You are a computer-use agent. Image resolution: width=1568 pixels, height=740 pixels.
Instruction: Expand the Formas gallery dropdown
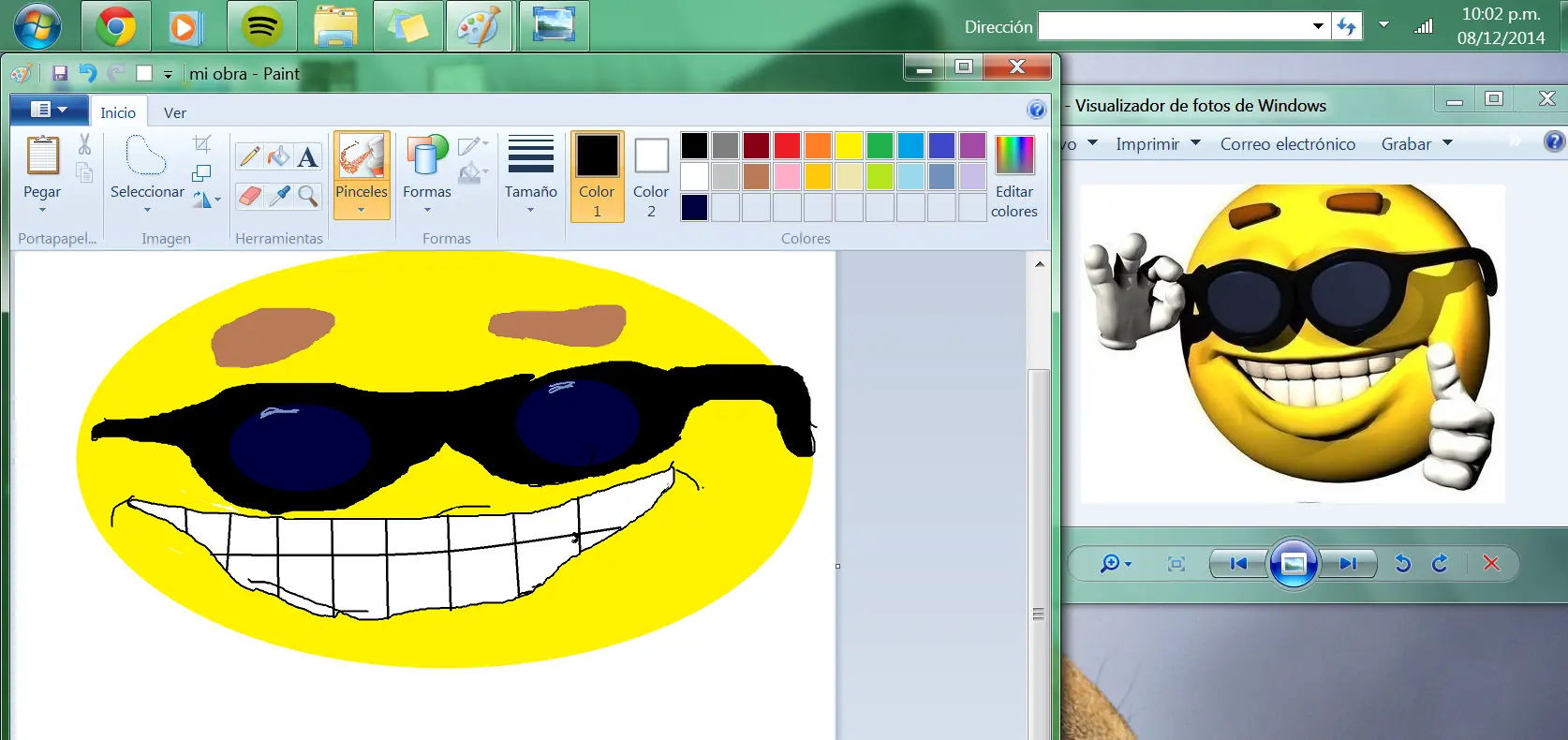pos(427,210)
